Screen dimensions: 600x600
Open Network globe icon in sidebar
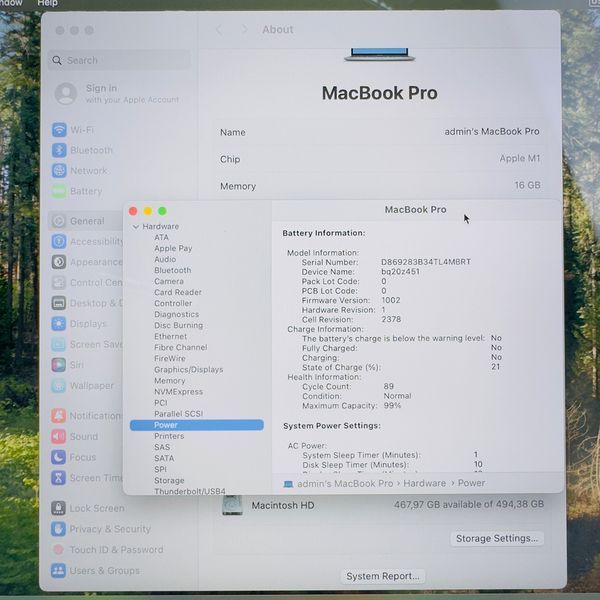(59, 170)
